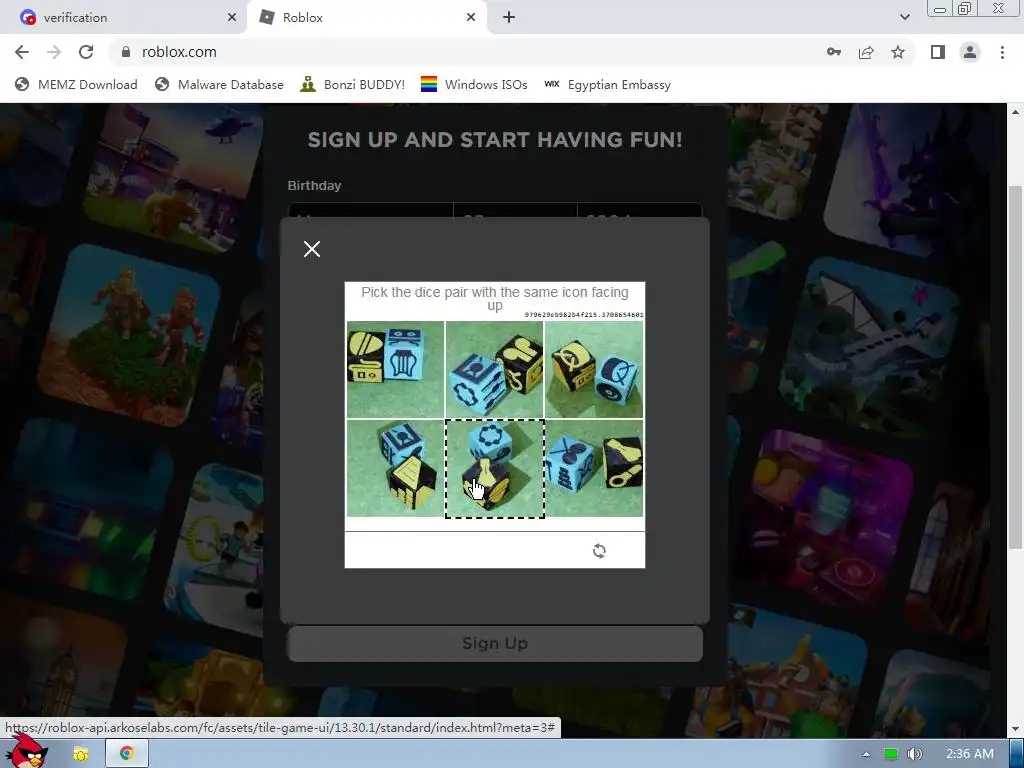
Task: Click the Chrome taskbar button
Action: (127, 754)
